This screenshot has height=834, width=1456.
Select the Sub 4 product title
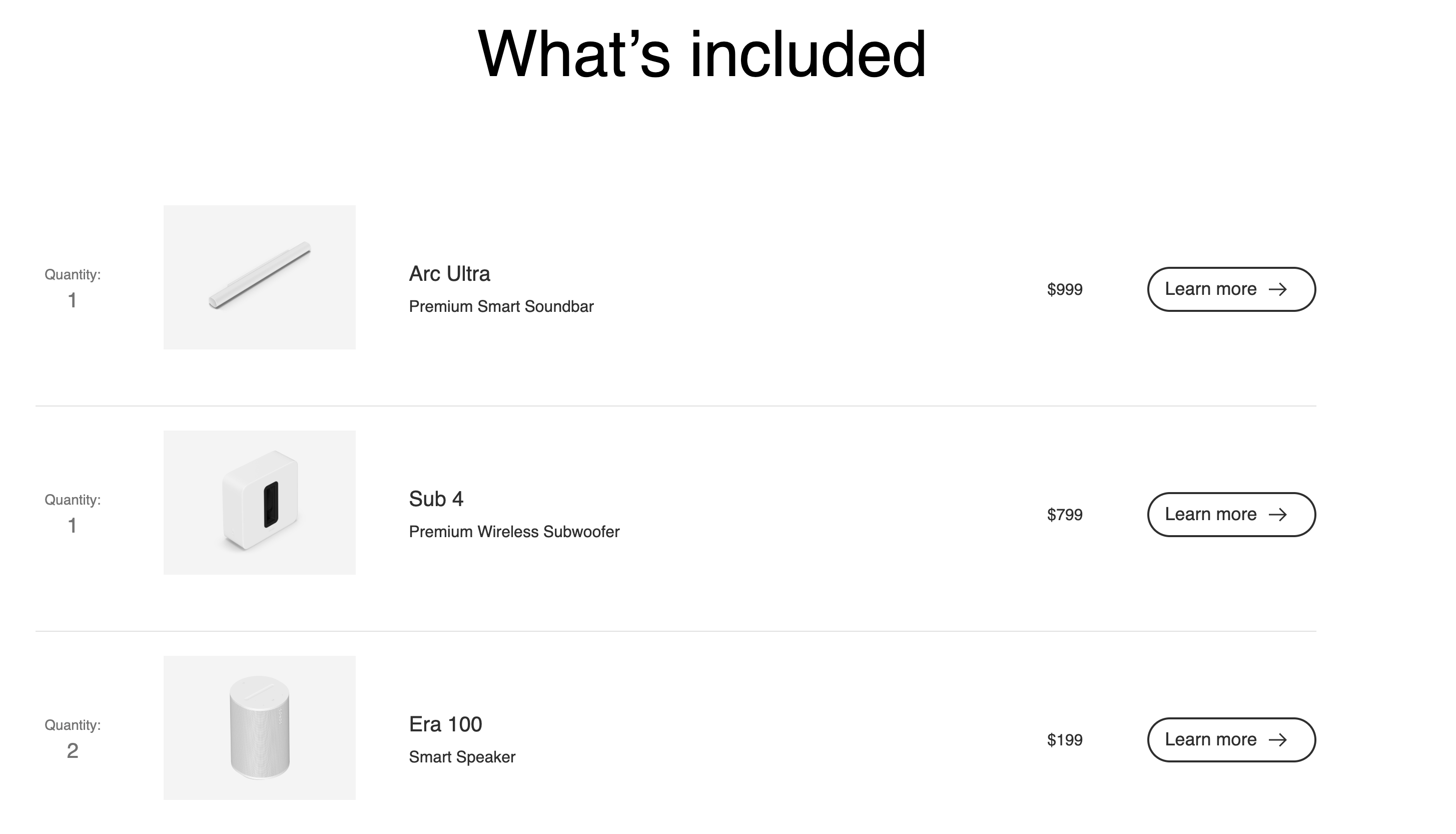click(x=436, y=499)
